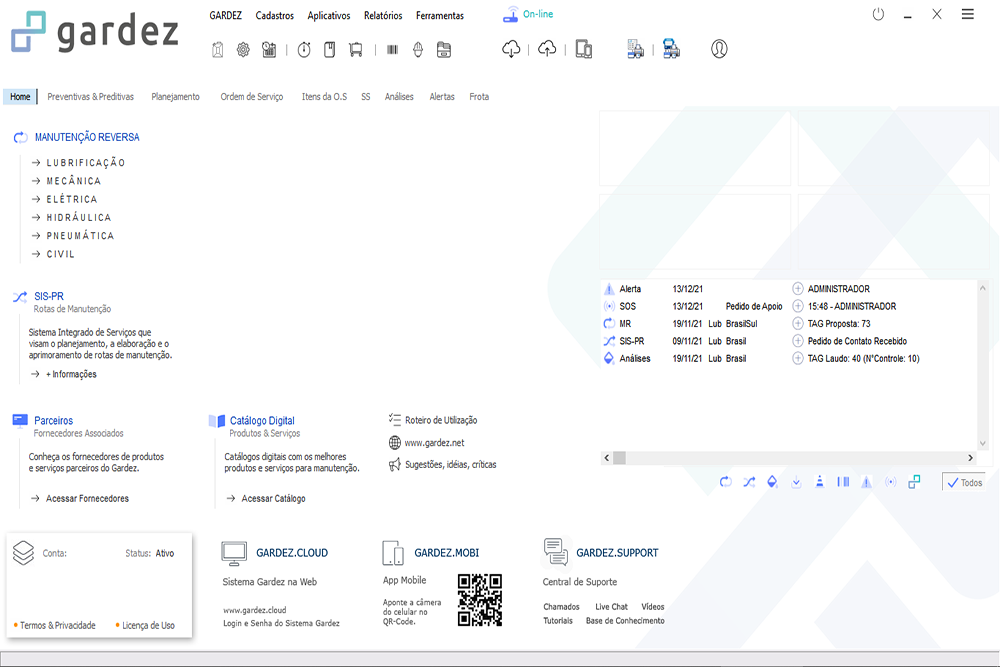Filter feed by alert triangle icon
Image resolution: width=1000 pixels, height=667 pixels.
point(866,482)
